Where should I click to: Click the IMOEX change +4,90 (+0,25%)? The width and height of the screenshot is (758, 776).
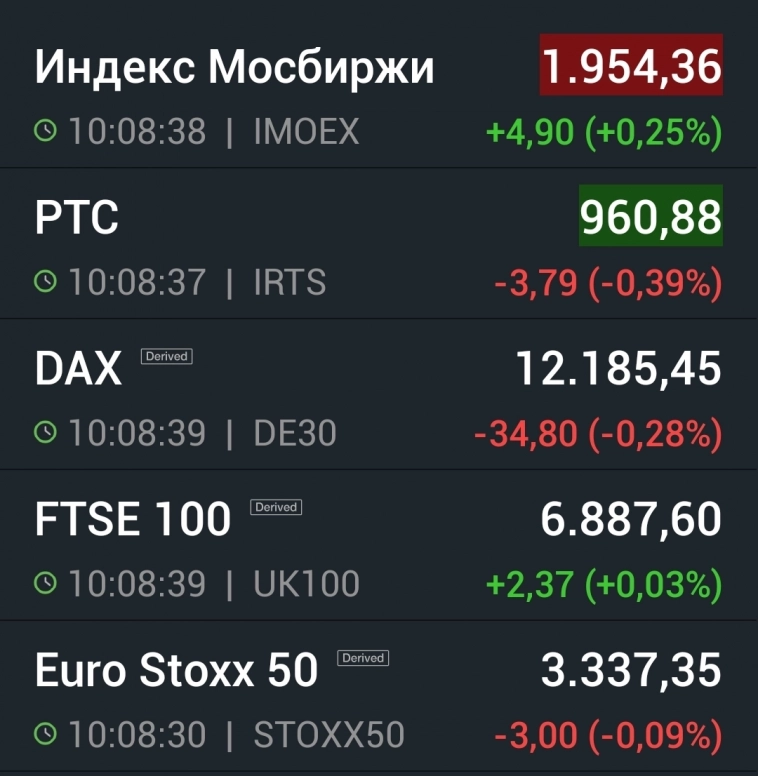tap(604, 132)
